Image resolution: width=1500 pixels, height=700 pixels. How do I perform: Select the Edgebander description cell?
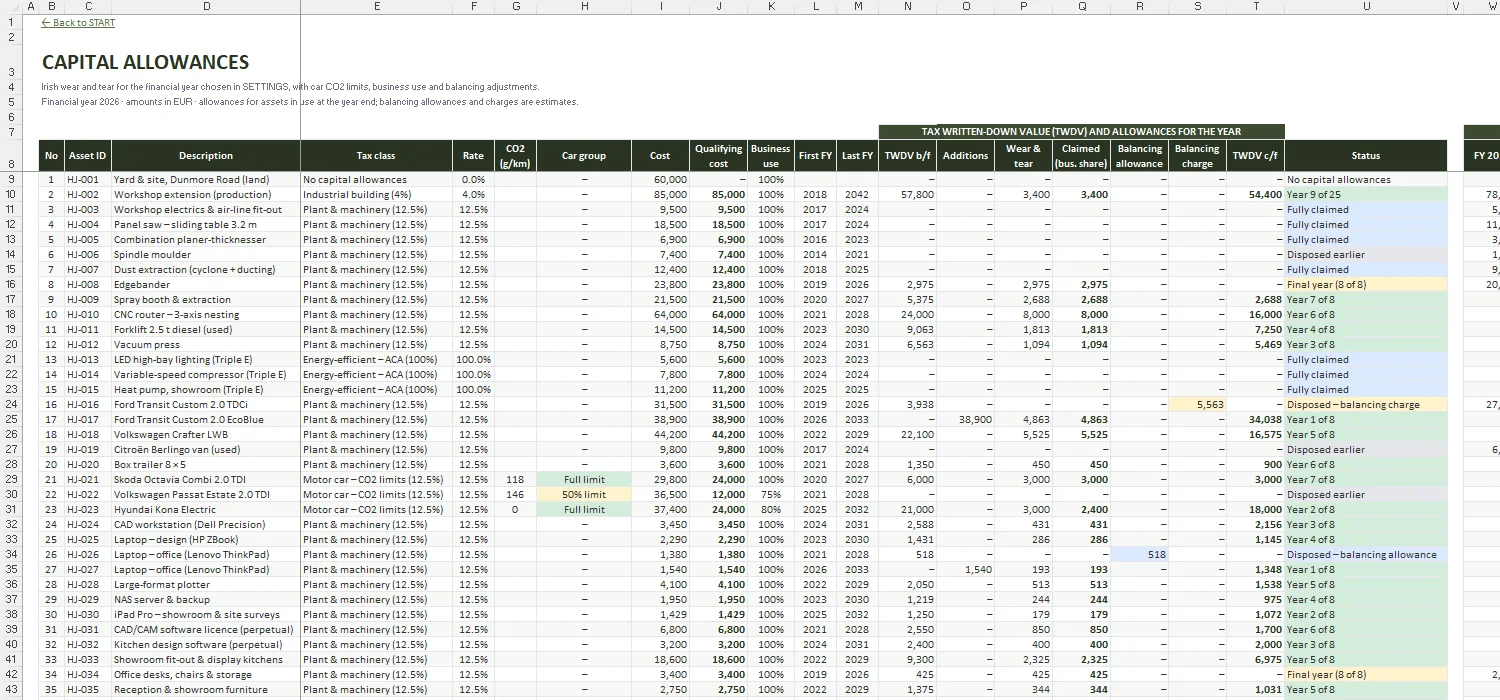point(206,284)
